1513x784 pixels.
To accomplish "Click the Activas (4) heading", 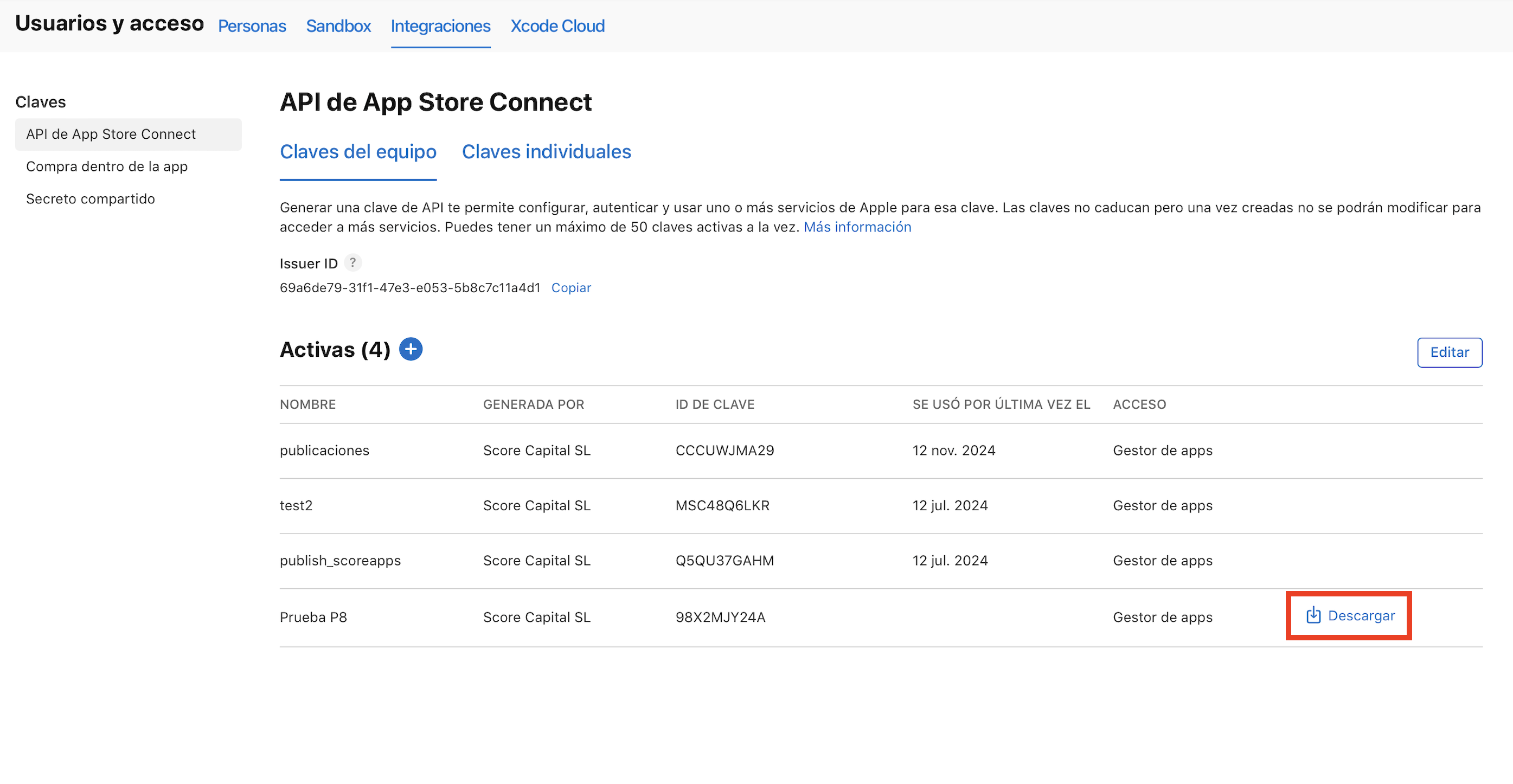I will (335, 350).
